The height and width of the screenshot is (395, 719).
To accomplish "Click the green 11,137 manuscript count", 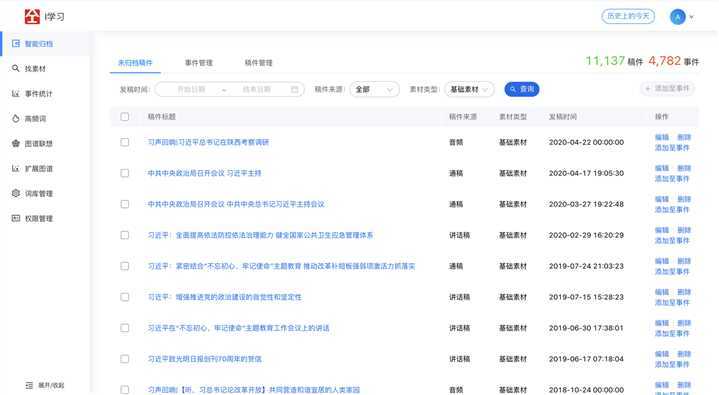I will 605,61.
